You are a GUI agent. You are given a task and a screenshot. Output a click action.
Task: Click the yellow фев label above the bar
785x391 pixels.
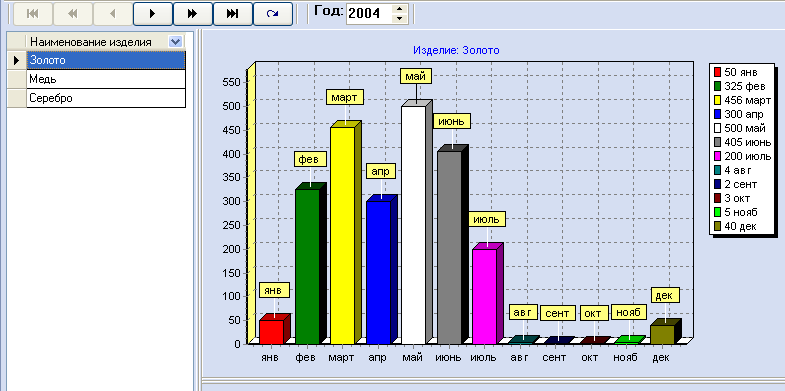click(310, 159)
